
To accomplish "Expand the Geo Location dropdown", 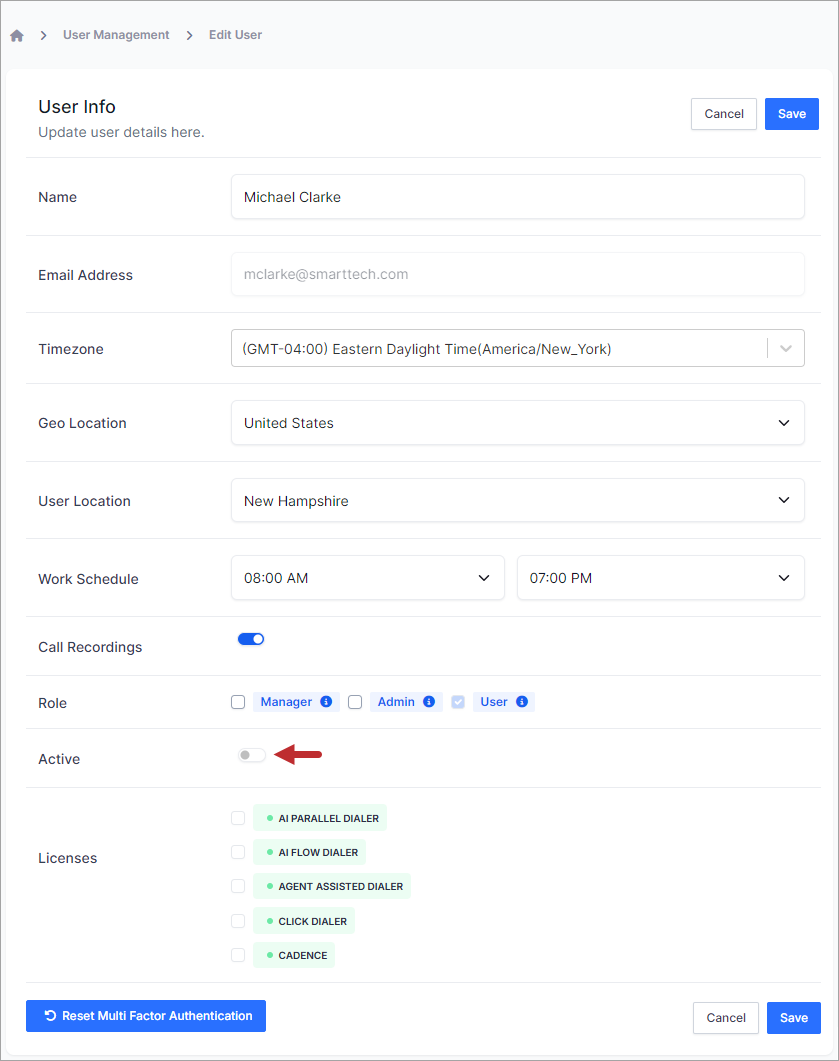I will click(x=518, y=423).
